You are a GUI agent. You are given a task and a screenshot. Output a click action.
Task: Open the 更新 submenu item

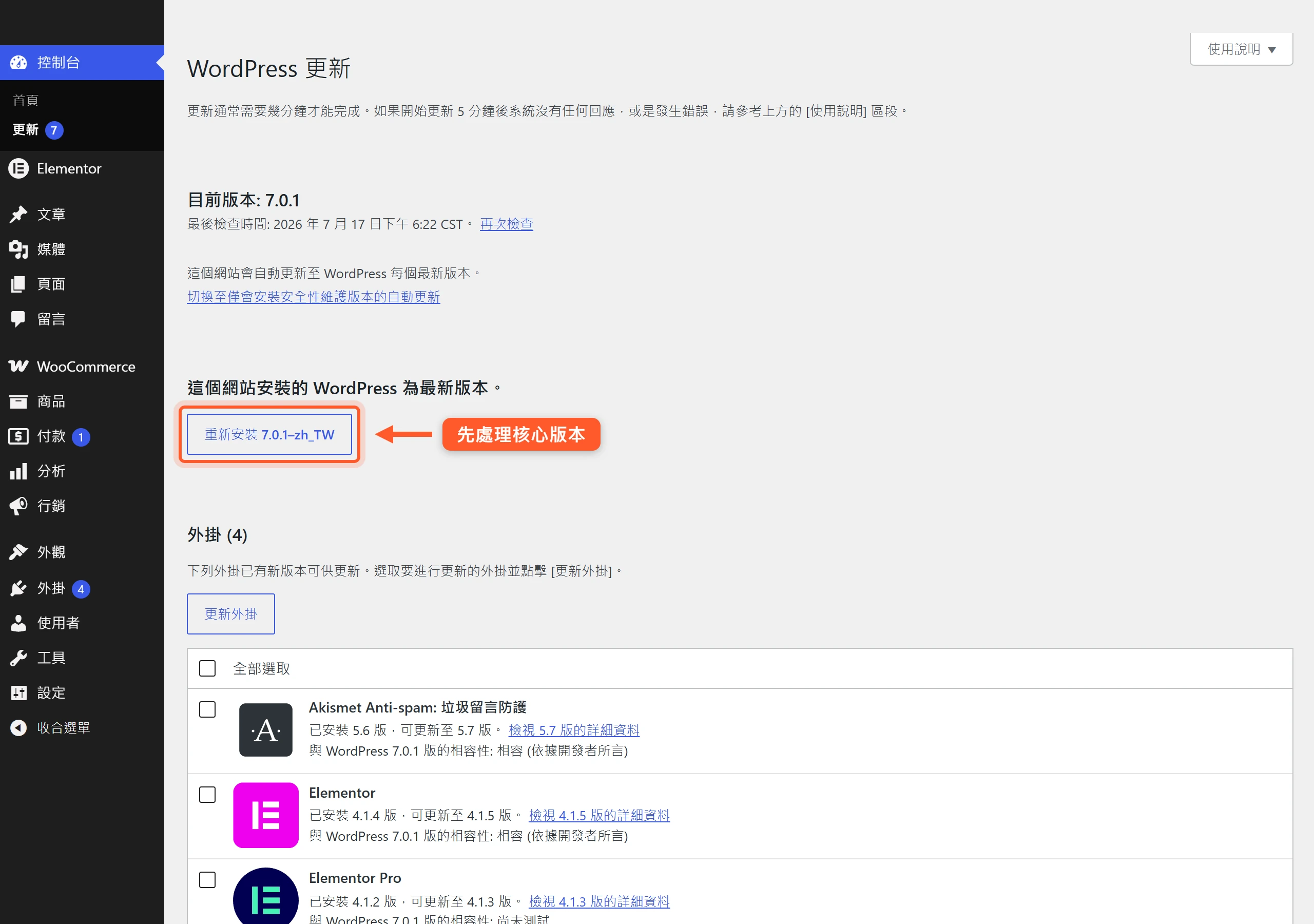click(x=25, y=130)
